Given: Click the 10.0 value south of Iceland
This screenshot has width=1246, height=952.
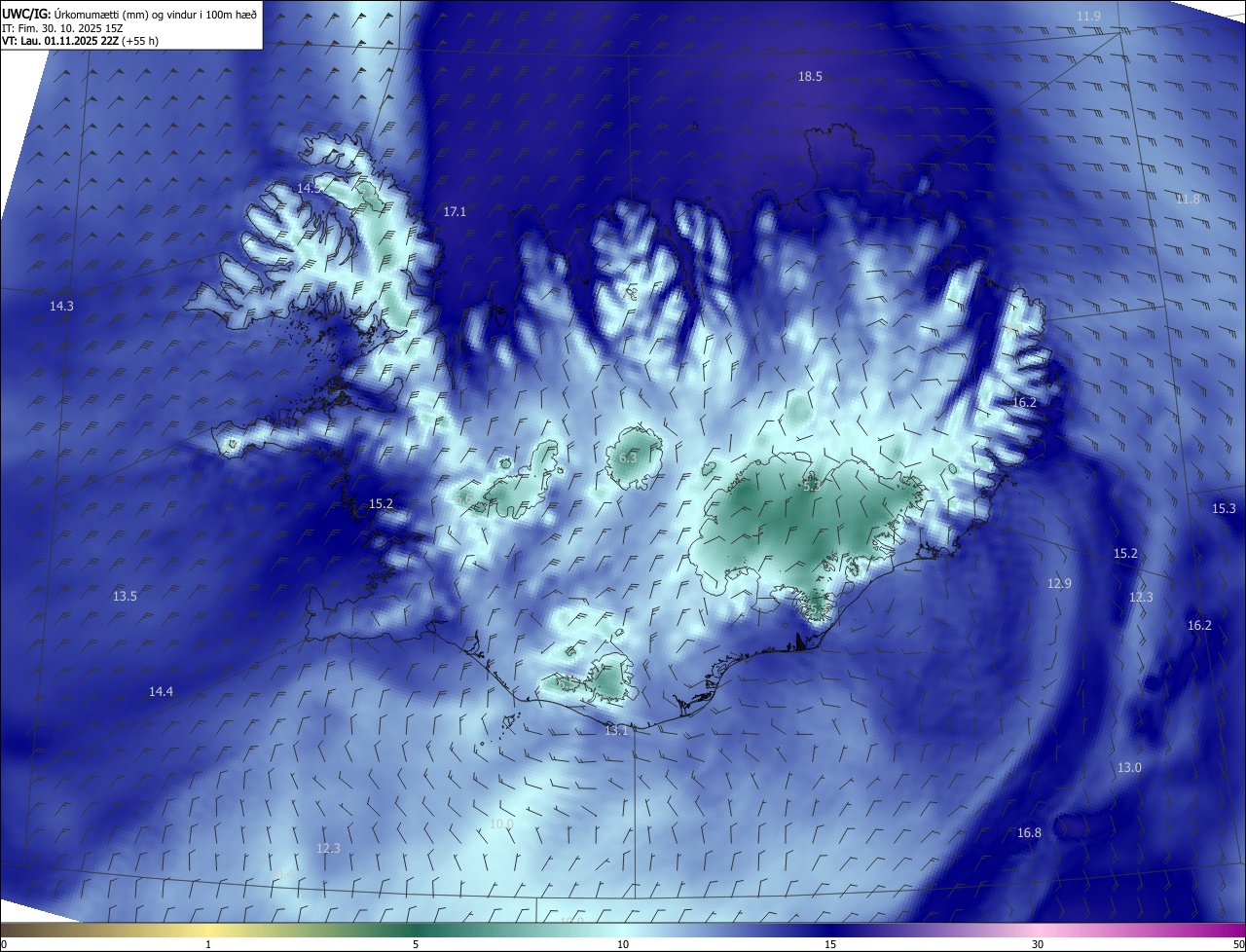Looking at the screenshot, I should click(501, 824).
